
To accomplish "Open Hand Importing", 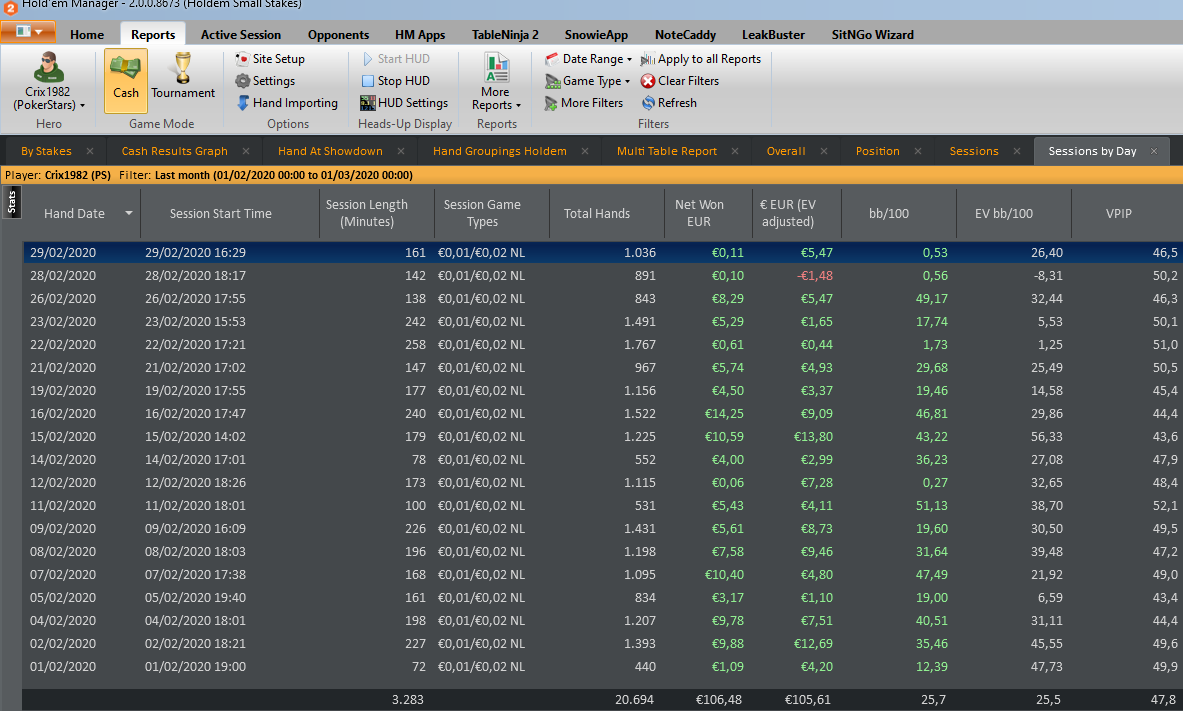I will [x=287, y=103].
